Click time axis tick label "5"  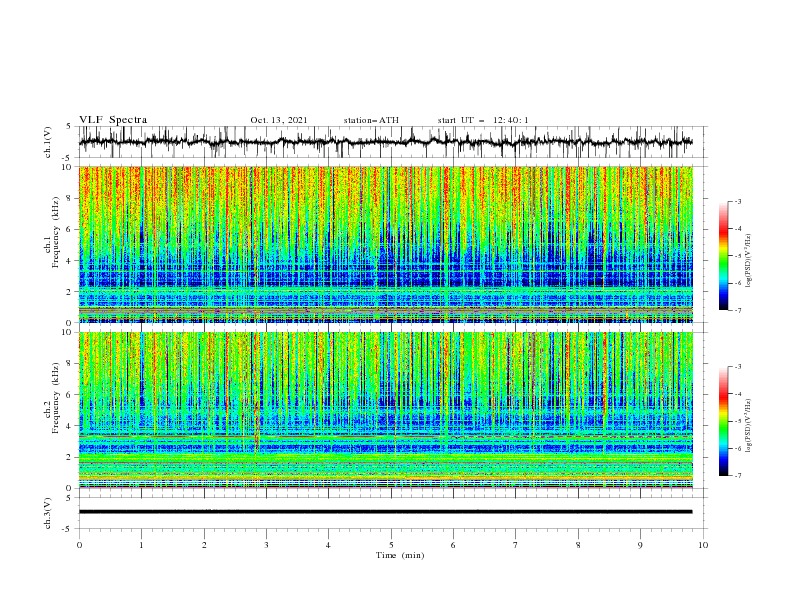[391, 545]
